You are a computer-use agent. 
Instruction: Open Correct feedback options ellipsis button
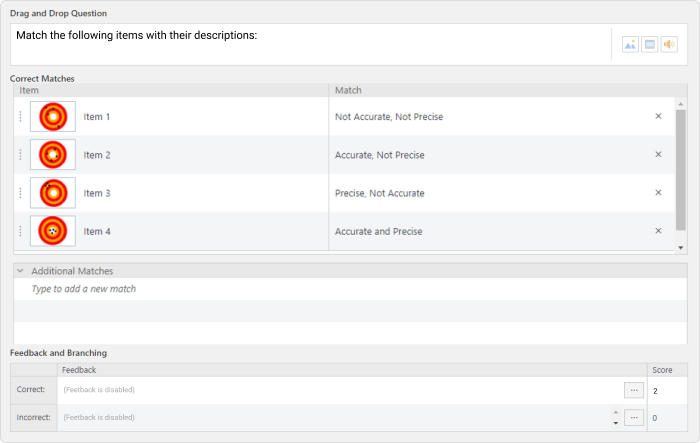tap(633, 390)
